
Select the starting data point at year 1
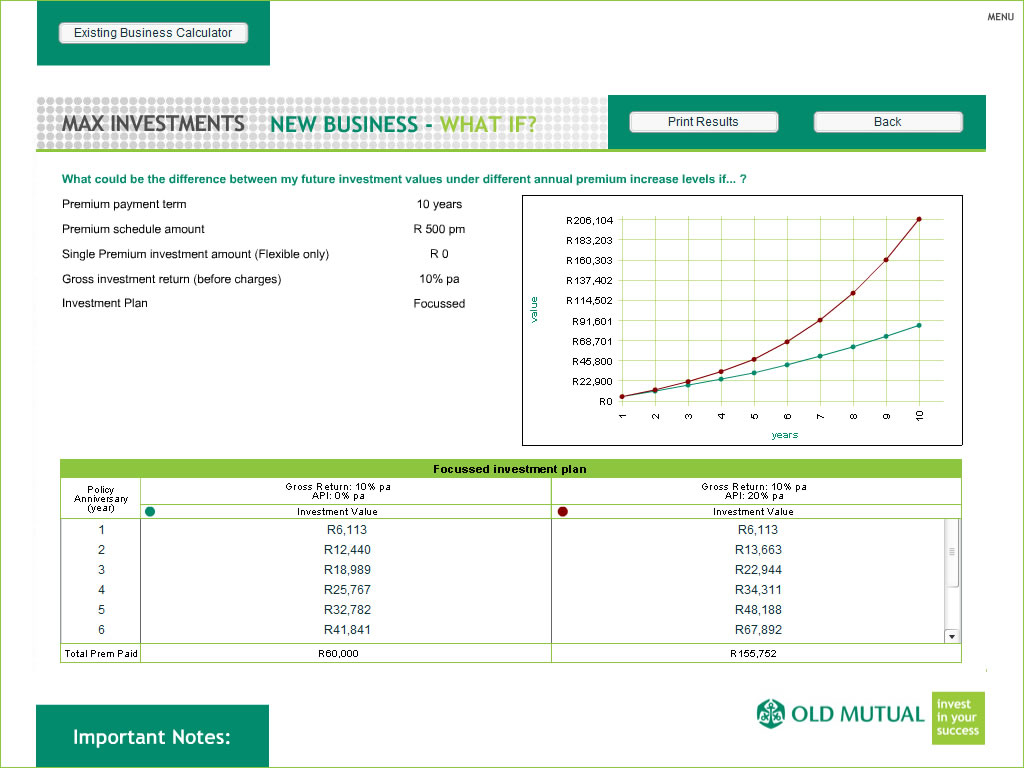click(622, 397)
